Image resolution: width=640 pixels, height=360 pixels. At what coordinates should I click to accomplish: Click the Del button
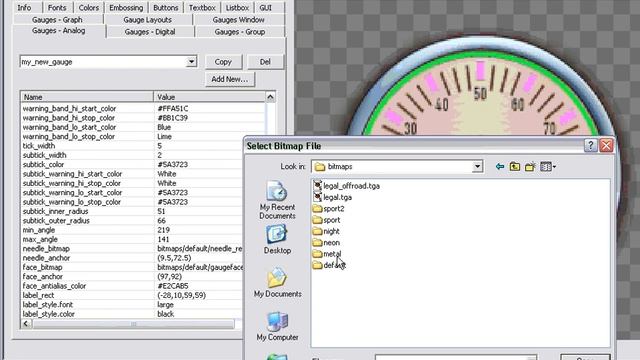(265, 62)
